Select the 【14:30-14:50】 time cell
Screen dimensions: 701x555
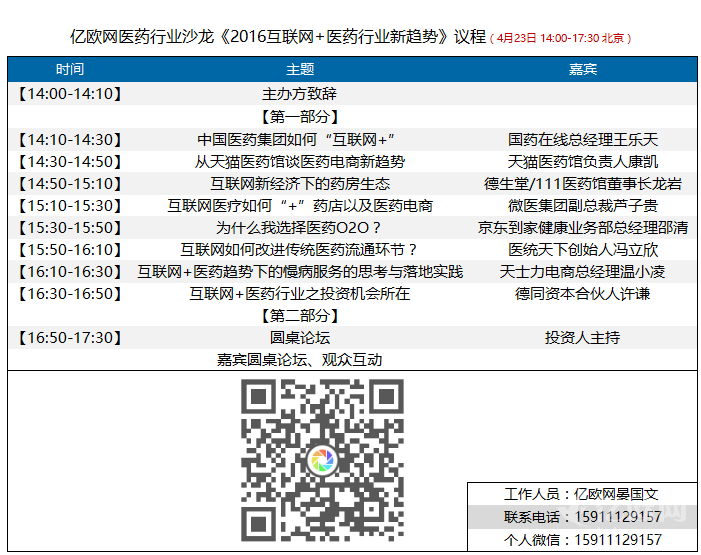coord(70,161)
